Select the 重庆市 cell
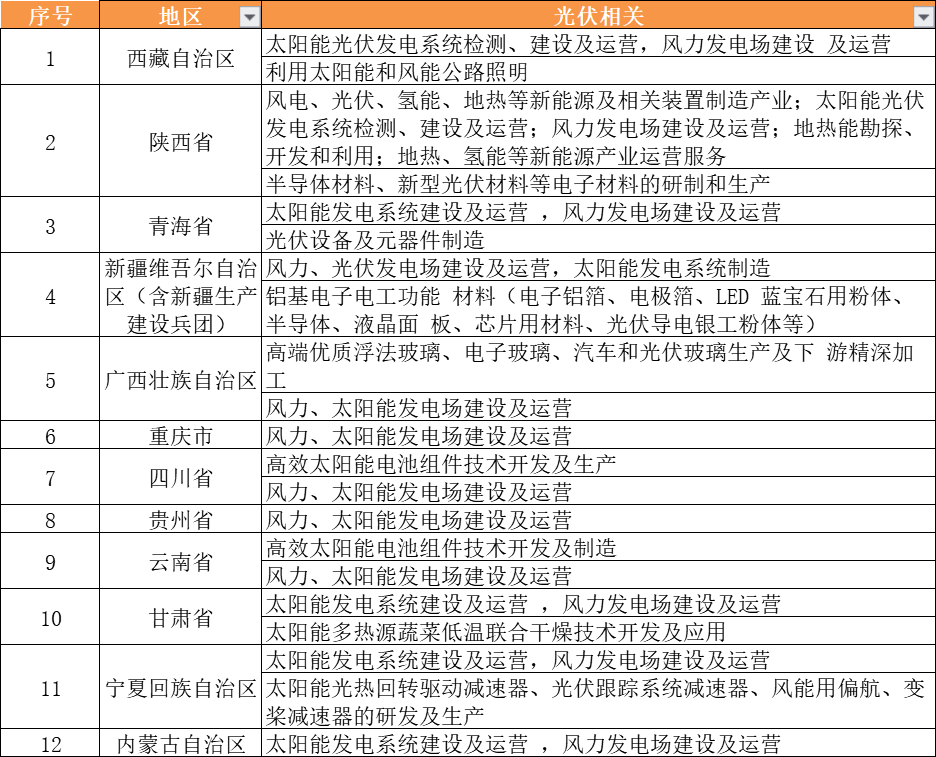 [181, 436]
